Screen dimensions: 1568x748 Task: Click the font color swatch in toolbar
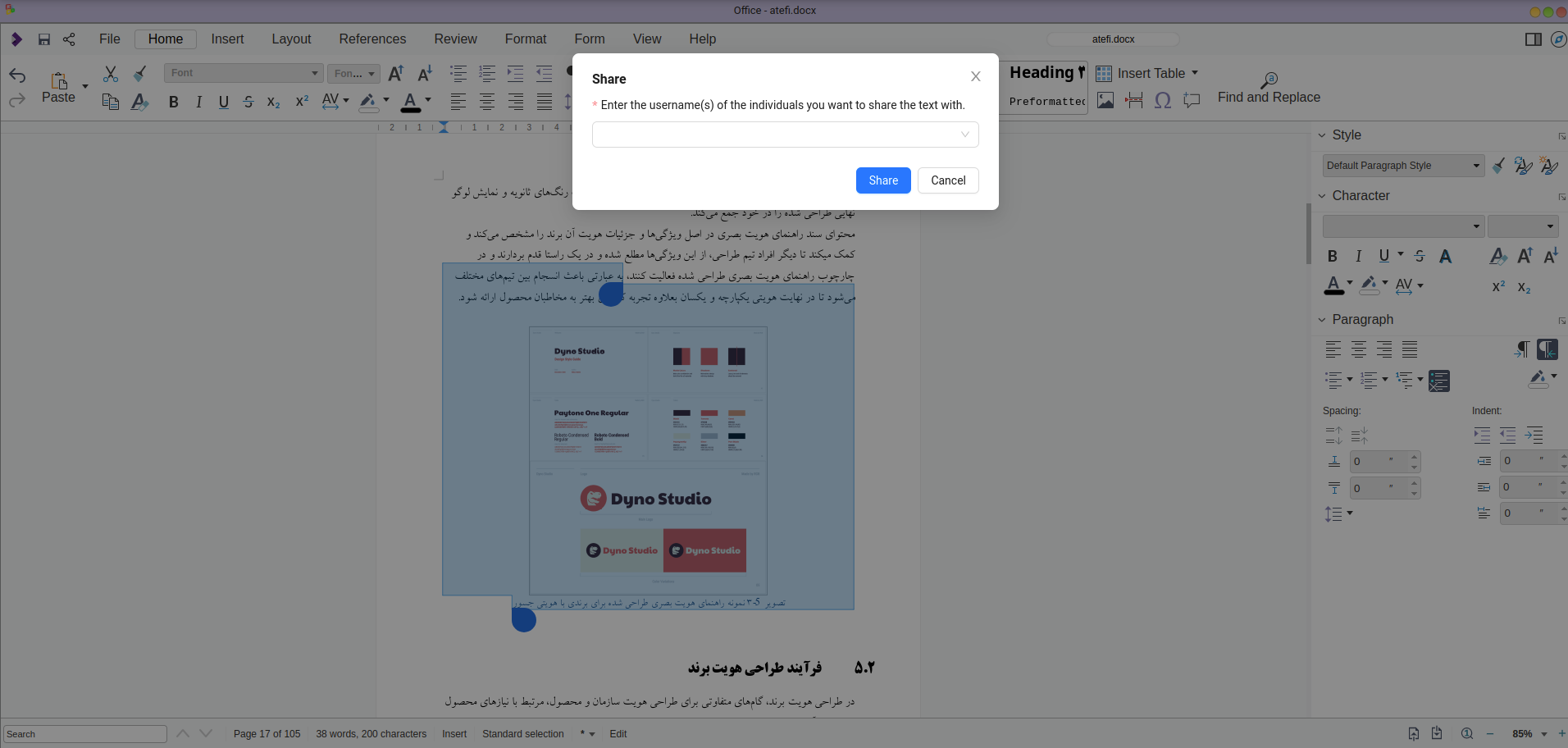coord(411,102)
